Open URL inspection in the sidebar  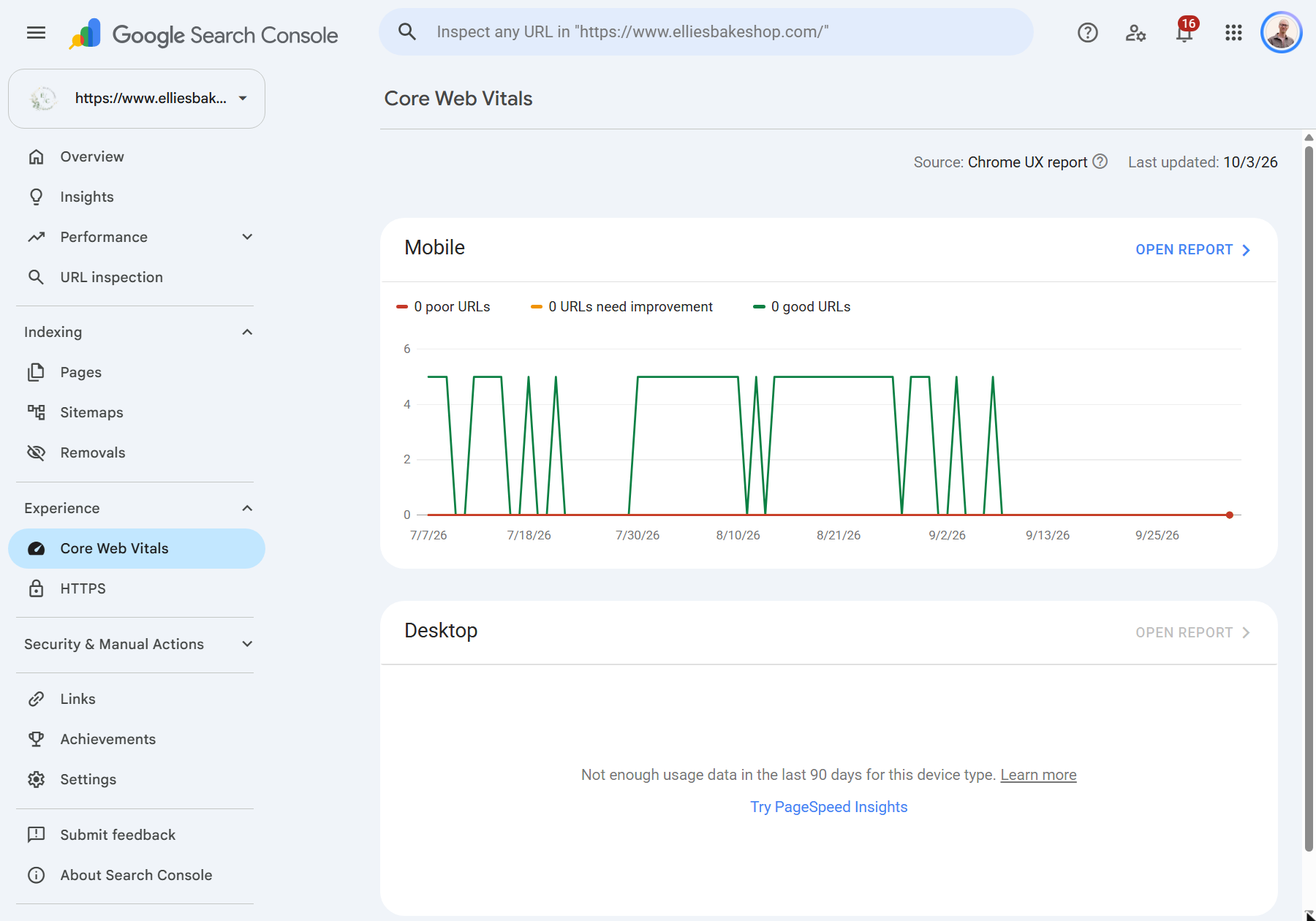coord(137,277)
